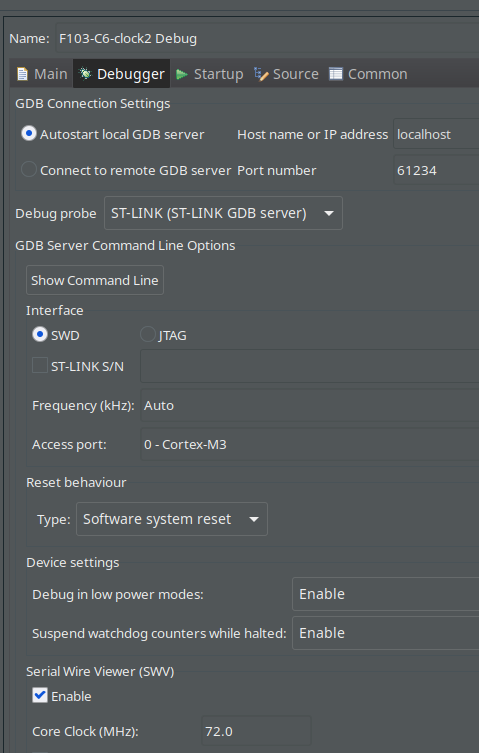Click the Debugger tab bug icon
This screenshot has height=753, width=479.
point(85,73)
